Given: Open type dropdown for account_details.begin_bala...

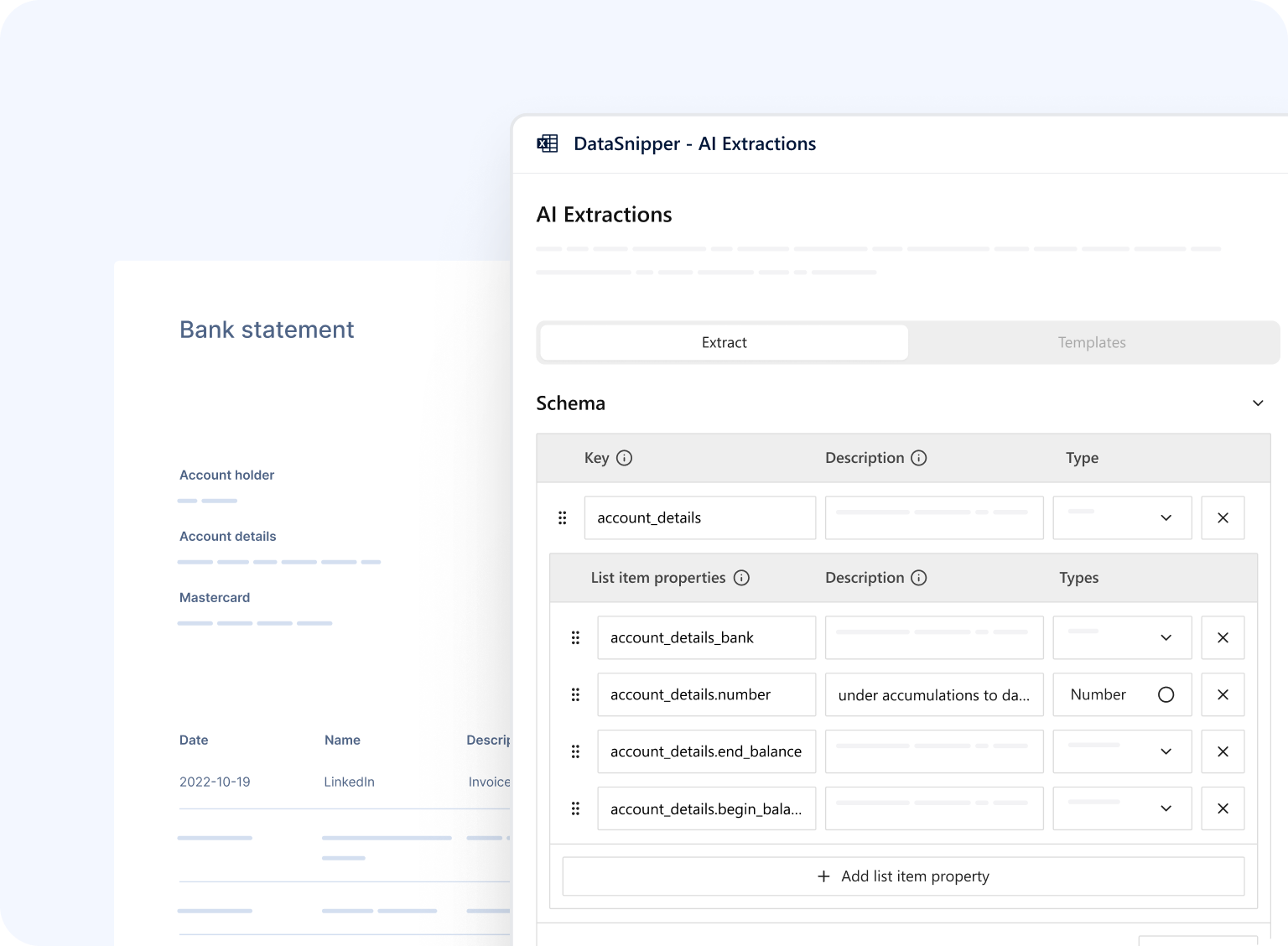Looking at the screenshot, I should coord(1122,809).
